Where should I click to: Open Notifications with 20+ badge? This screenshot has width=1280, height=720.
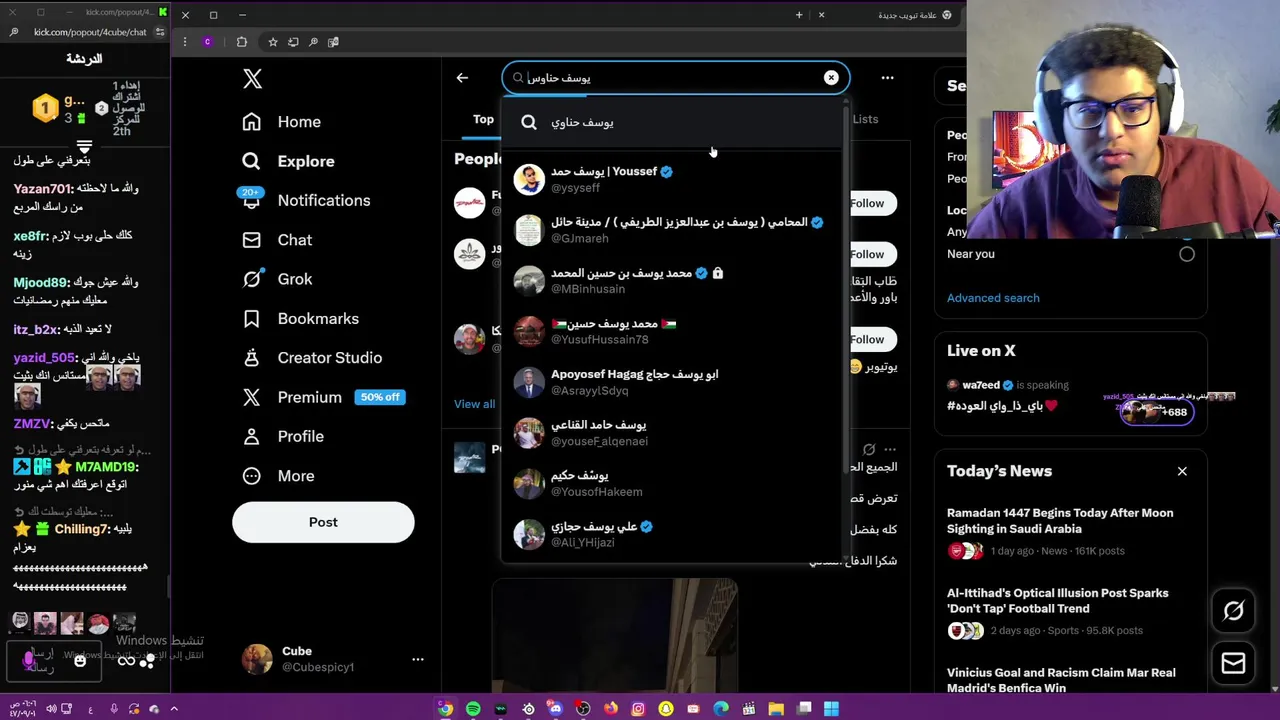(x=306, y=200)
